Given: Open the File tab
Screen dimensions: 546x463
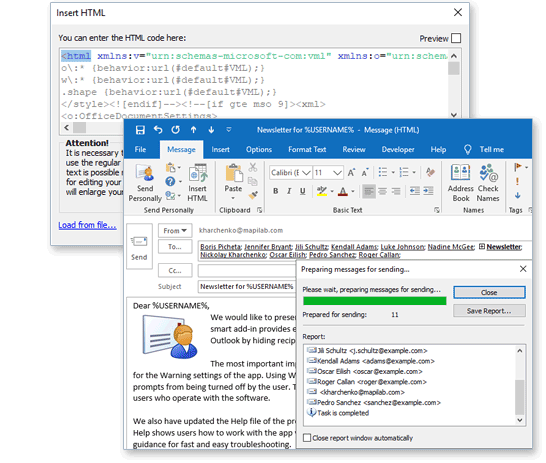Looking at the screenshot, I should pos(140,149).
